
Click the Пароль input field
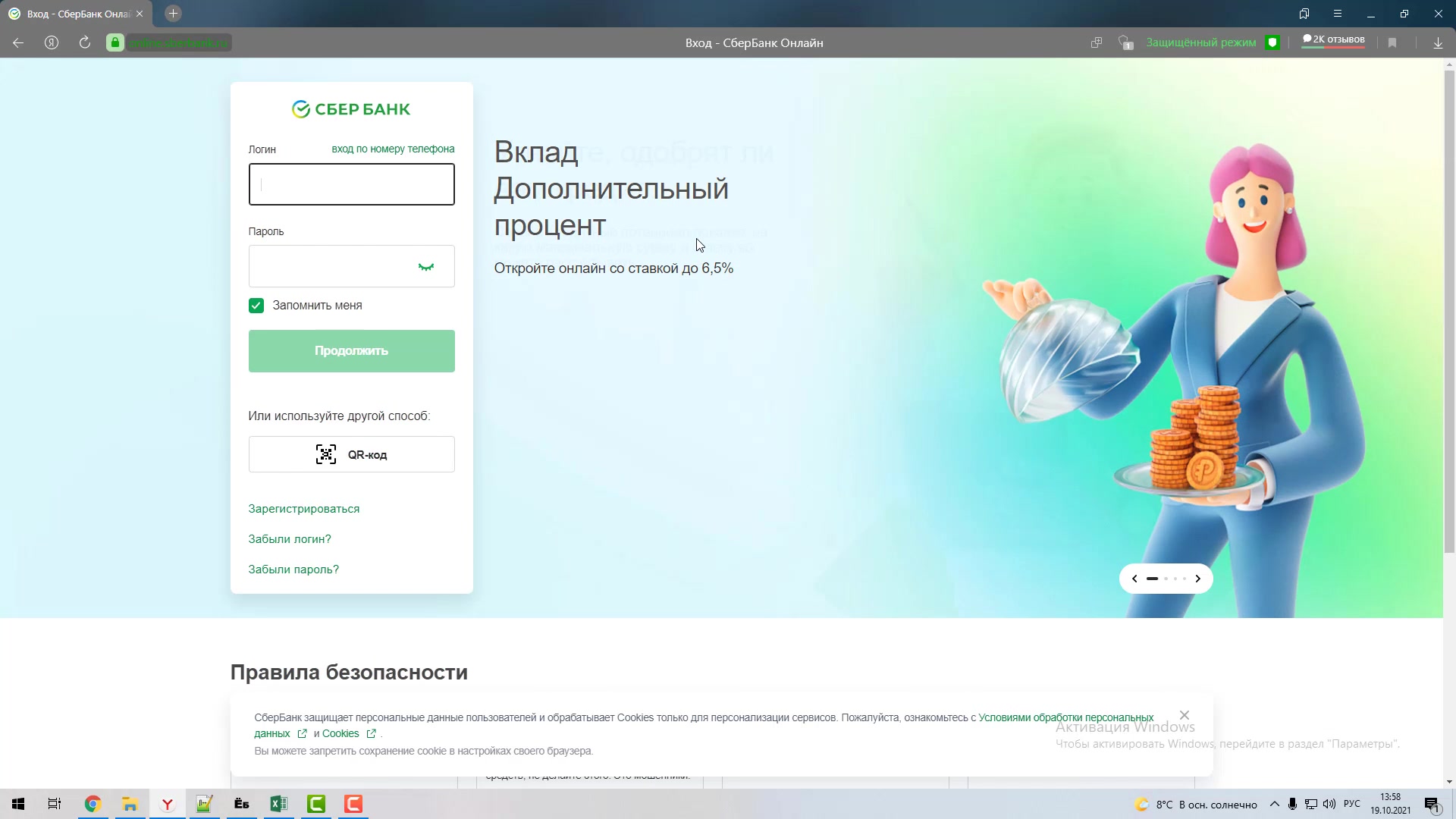pos(352,266)
